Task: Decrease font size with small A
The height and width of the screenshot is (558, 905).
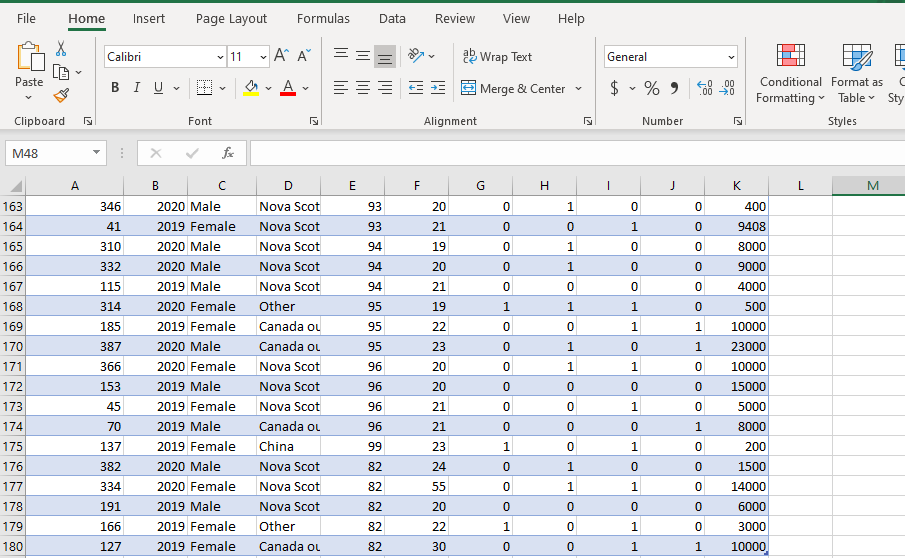Action: click(x=304, y=56)
